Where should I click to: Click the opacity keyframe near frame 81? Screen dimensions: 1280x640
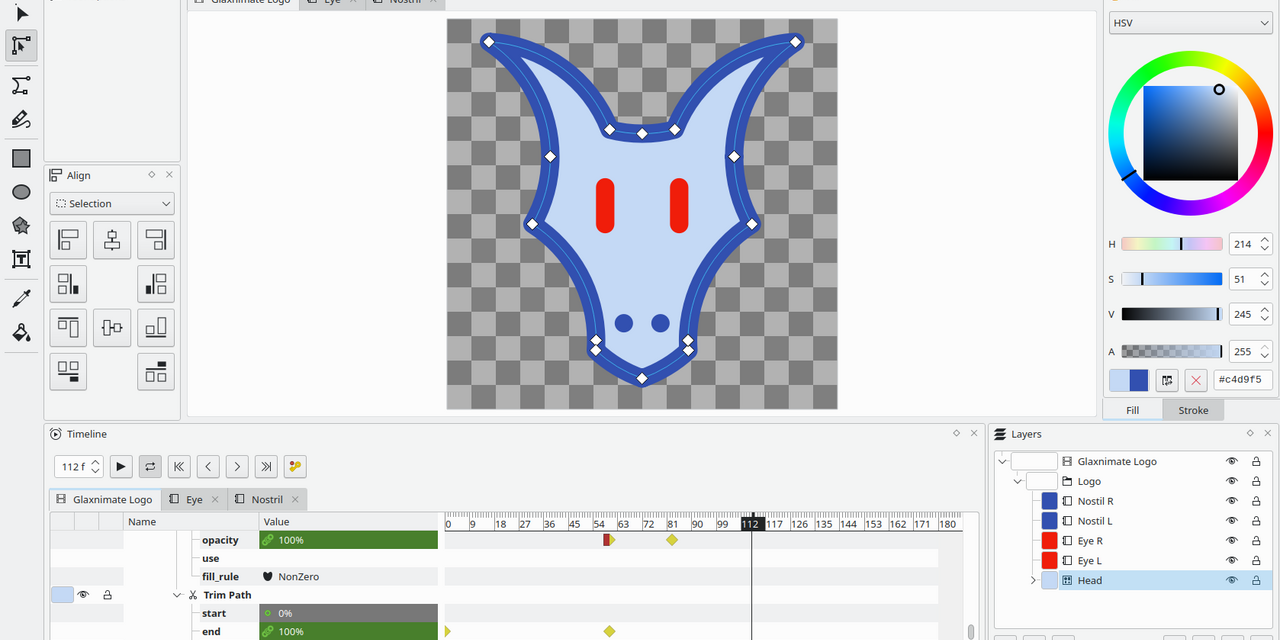point(672,540)
